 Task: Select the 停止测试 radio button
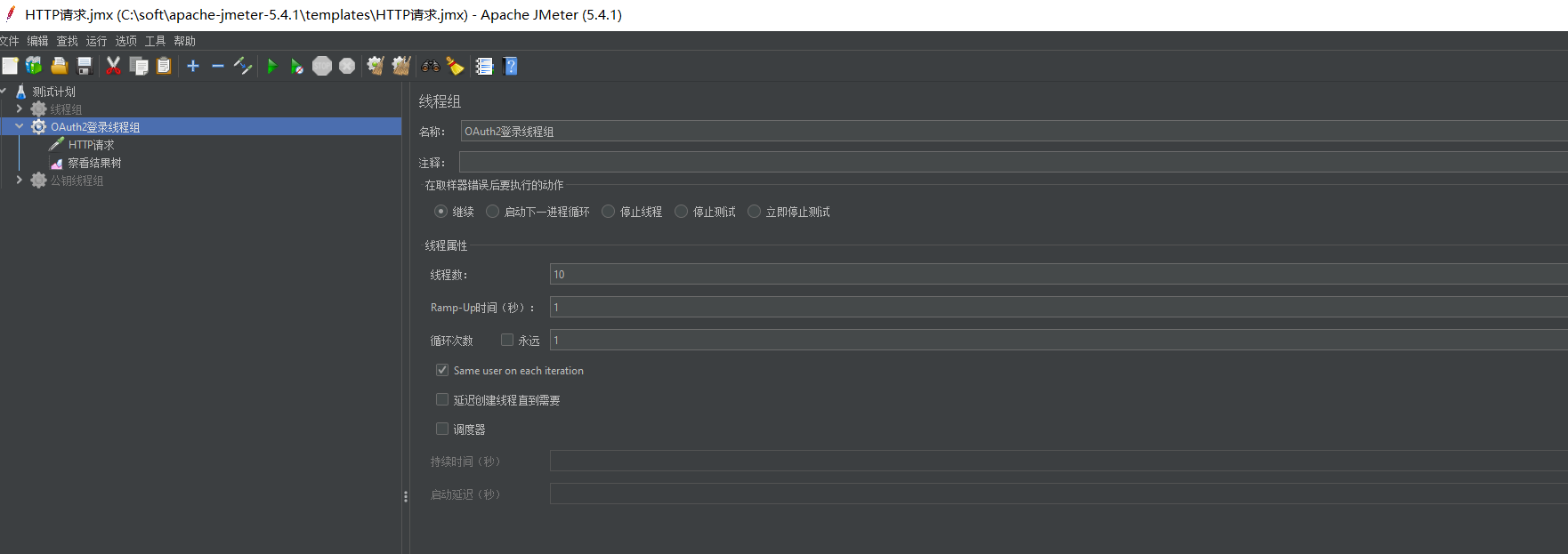681,212
